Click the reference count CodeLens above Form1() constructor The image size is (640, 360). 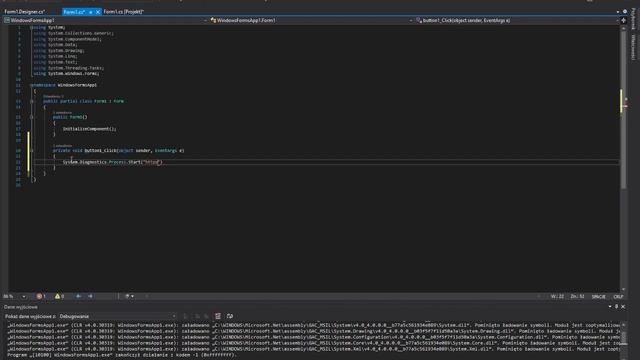click(x=62, y=112)
